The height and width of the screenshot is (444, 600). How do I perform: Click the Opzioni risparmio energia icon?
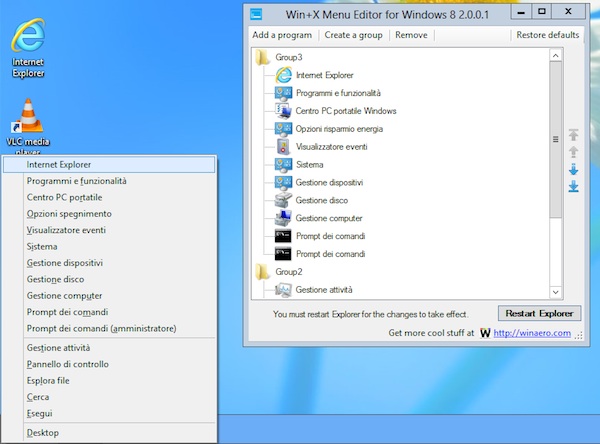pyautogui.click(x=284, y=129)
